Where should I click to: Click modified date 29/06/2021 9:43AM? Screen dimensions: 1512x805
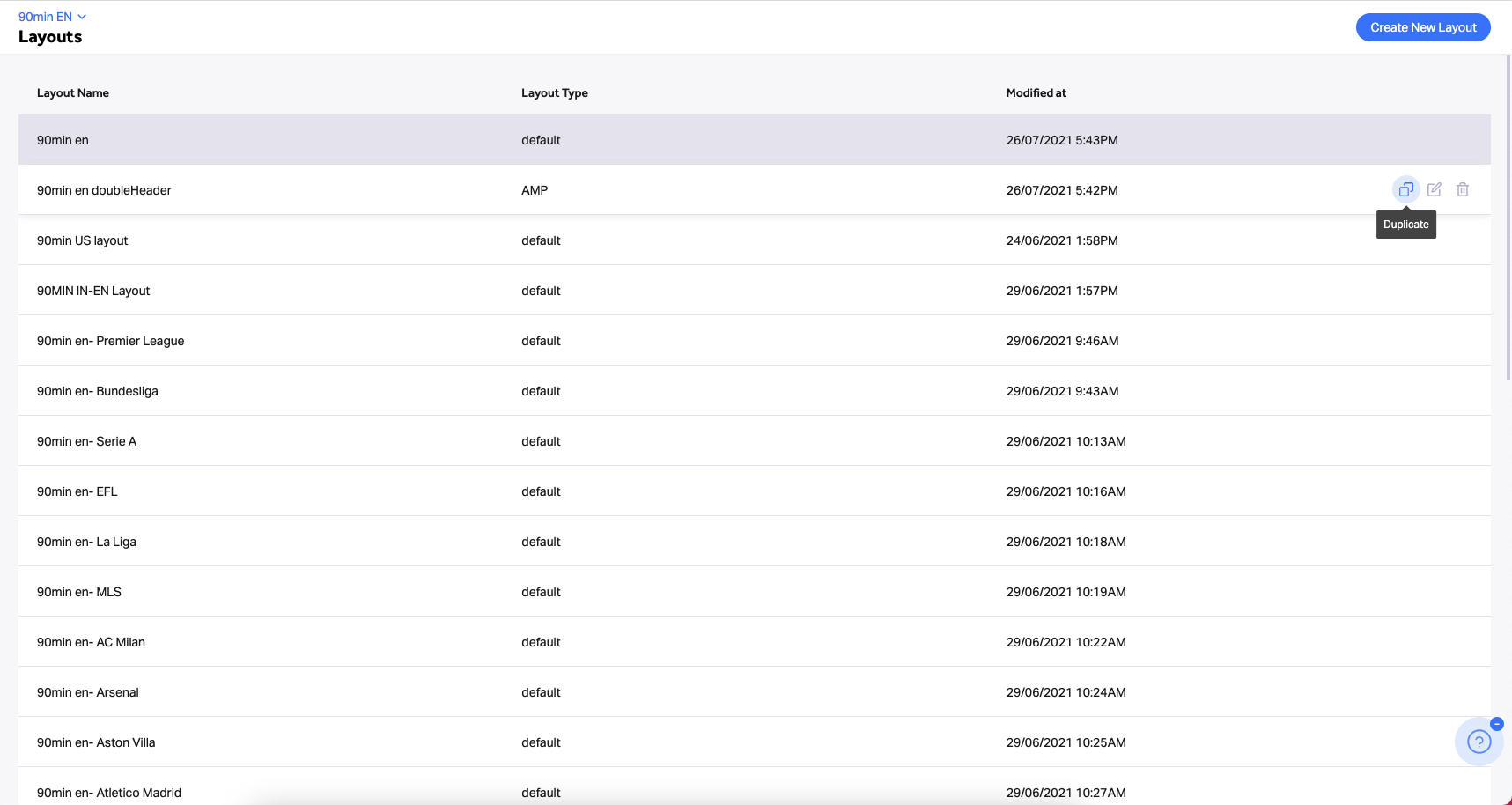tap(1063, 391)
